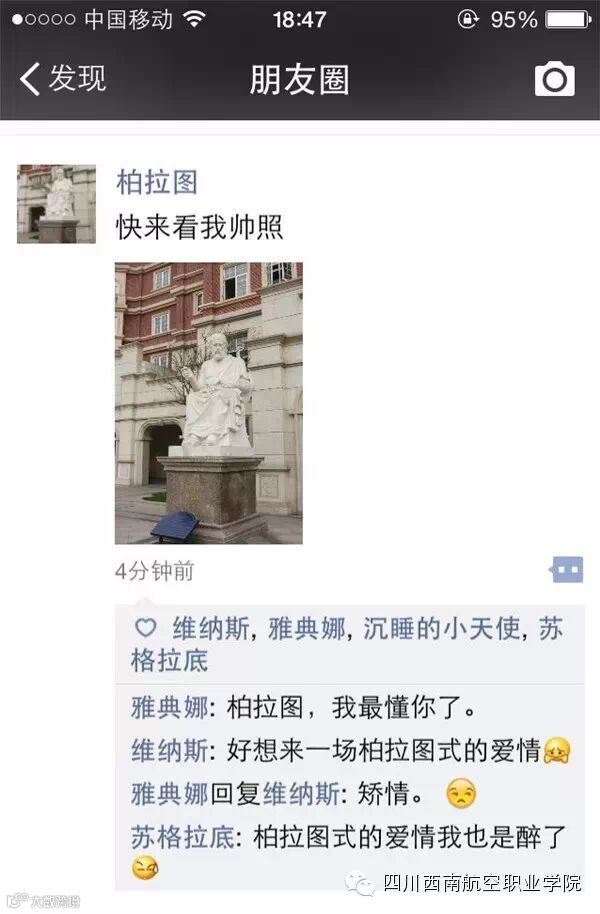The width and height of the screenshot is (600, 914).
Task: Open 柏拉图's profile avatar
Action: coord(57,204)
